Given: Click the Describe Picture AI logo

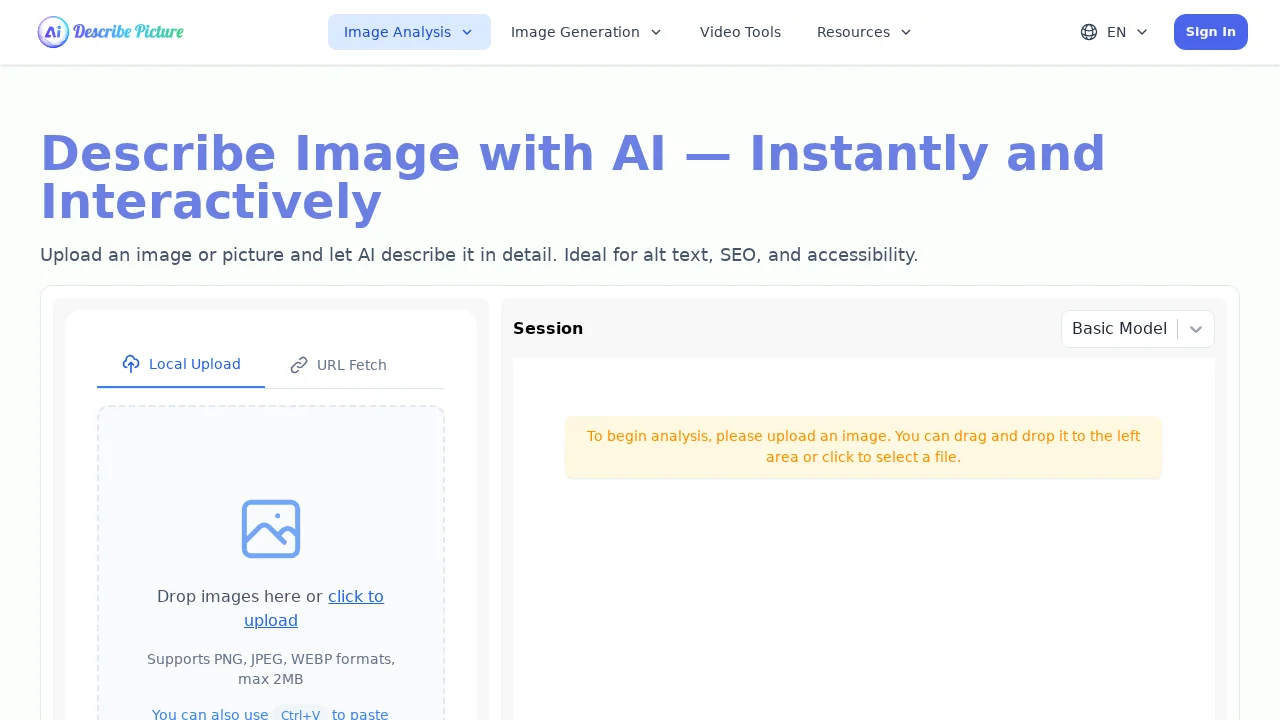Looking at the screenshot, I should tap(110, 31).
